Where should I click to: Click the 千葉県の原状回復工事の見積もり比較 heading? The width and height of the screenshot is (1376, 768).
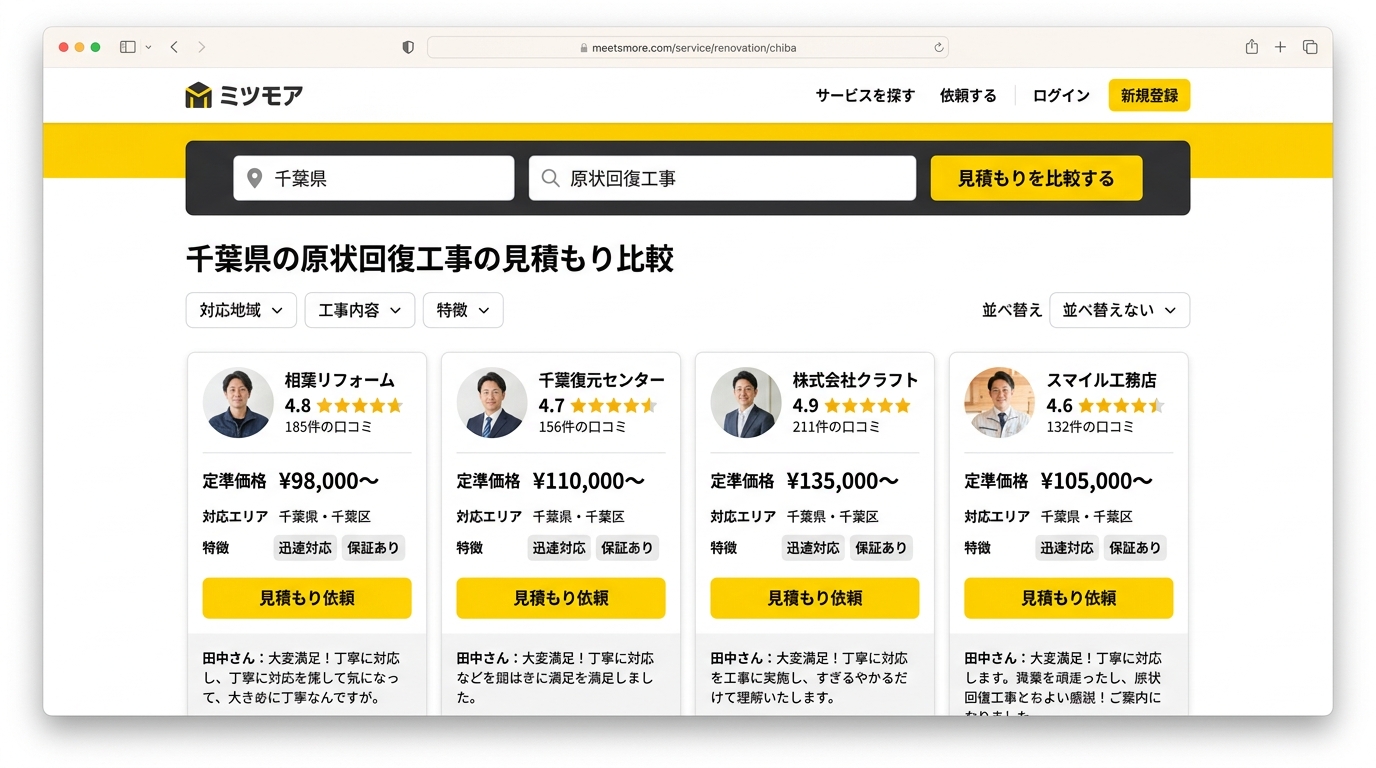pos(430,259)
